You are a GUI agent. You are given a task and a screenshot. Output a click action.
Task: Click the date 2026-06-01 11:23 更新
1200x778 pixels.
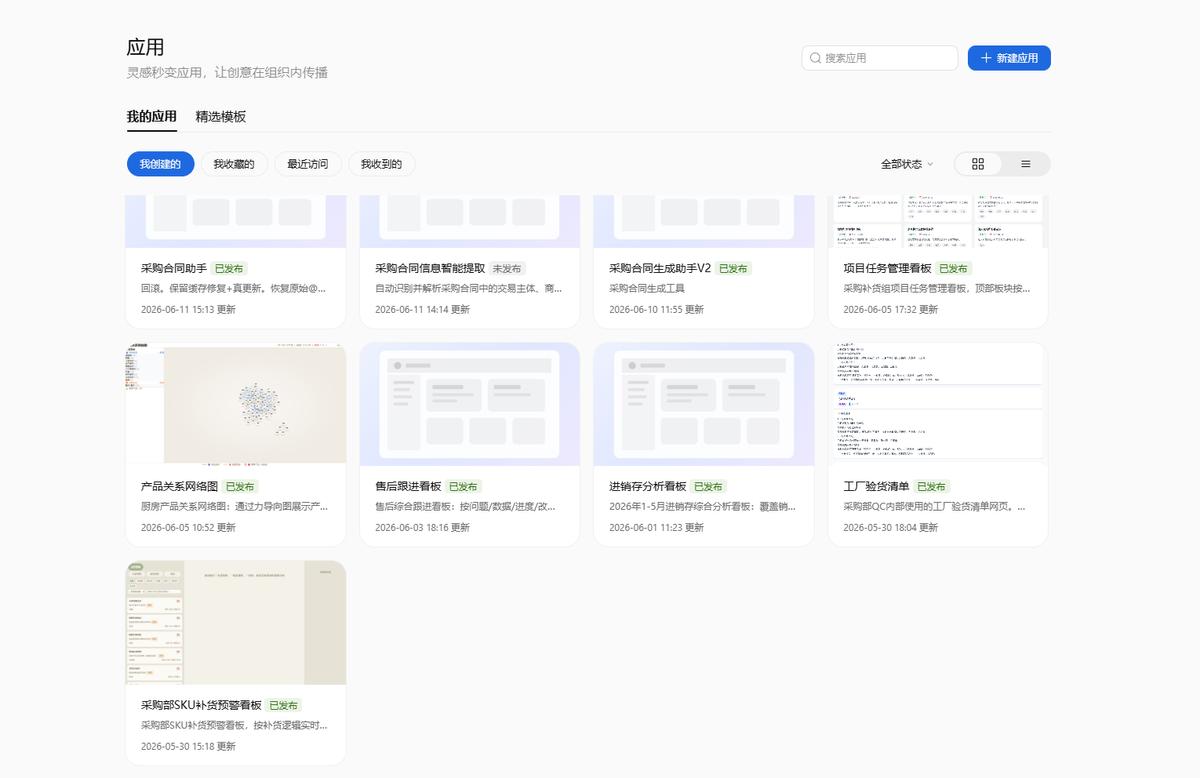pyautogui.click(x=656, y=528)
